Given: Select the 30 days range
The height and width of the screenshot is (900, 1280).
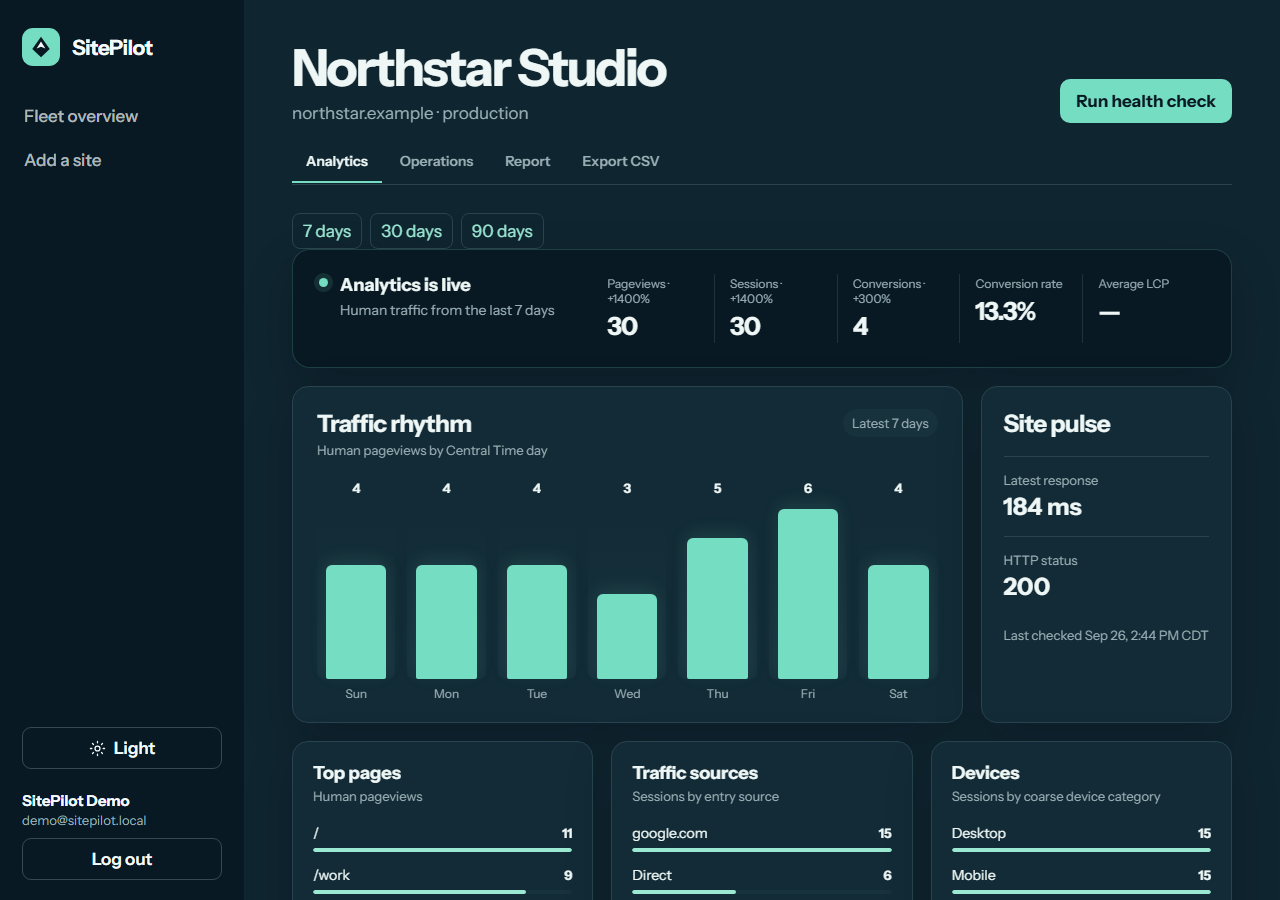Looking at the screenshot, I should tap(411, 231).
